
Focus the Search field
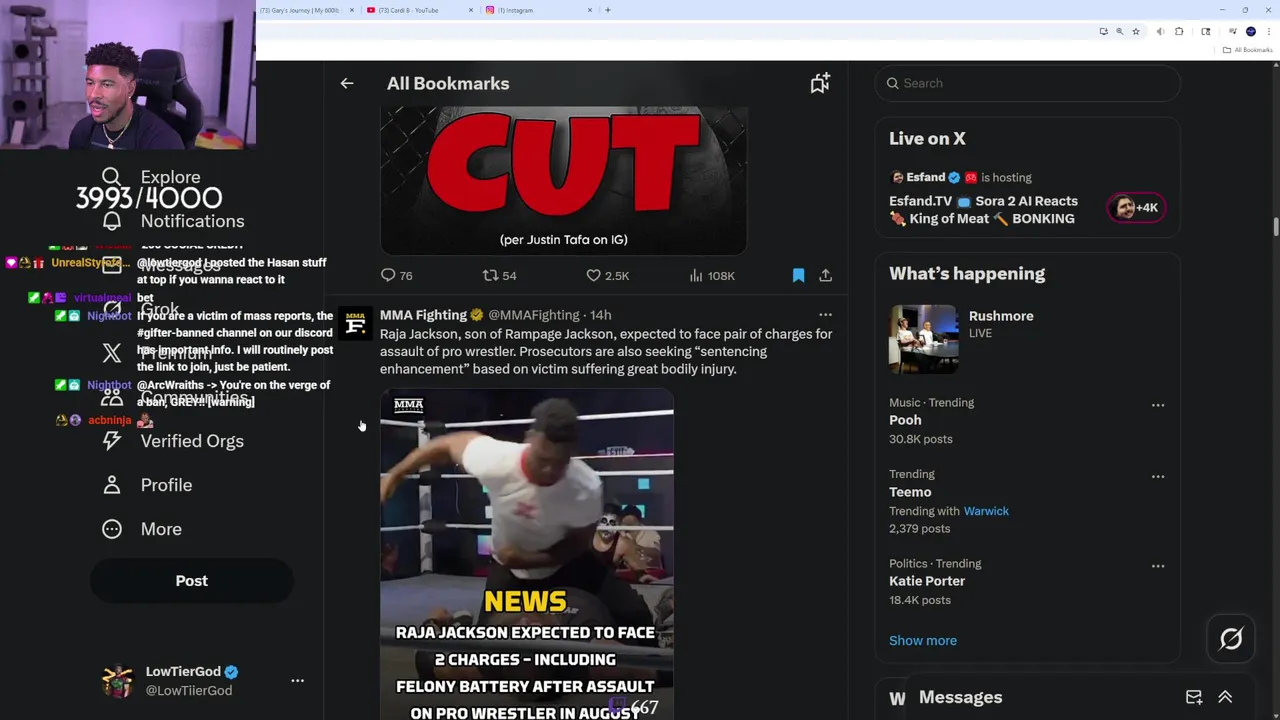pos(1028,83)
